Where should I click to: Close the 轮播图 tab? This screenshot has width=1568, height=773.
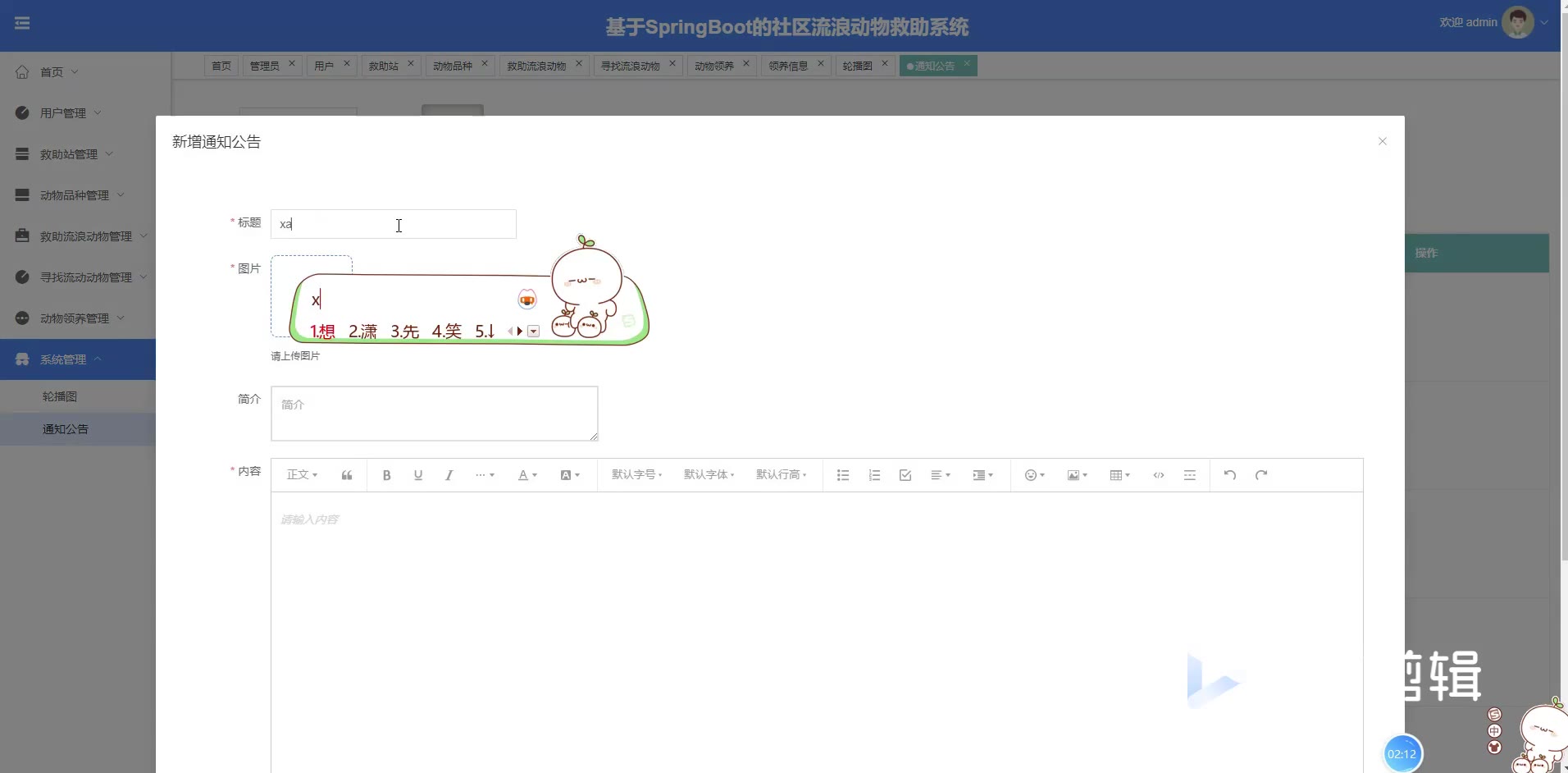tap(885, 63)
